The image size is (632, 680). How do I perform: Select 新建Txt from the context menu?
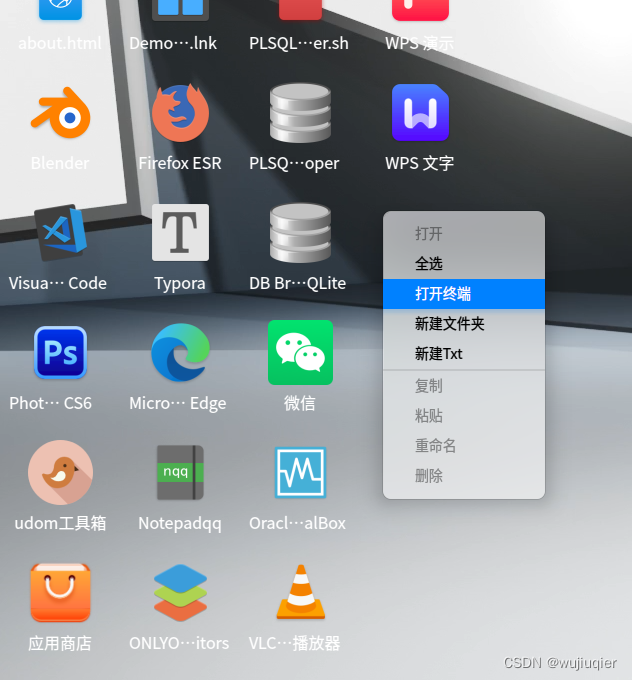pos(464,354)
